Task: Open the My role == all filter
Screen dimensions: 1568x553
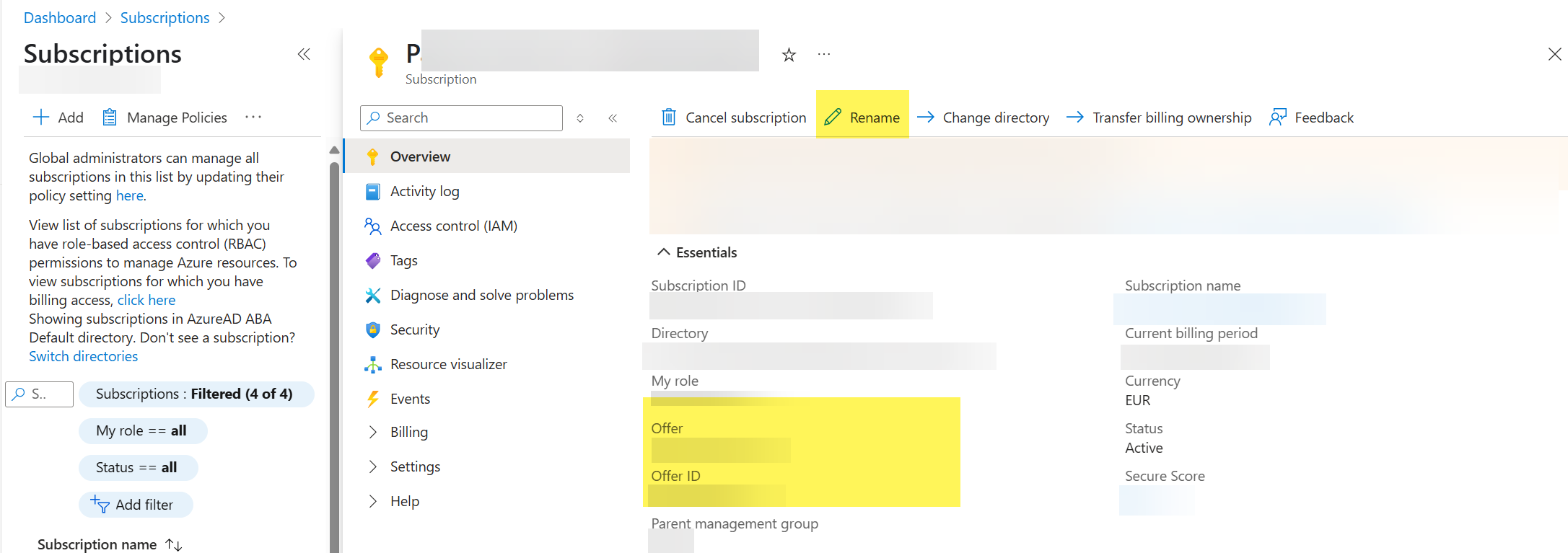Action: (143, 430)
